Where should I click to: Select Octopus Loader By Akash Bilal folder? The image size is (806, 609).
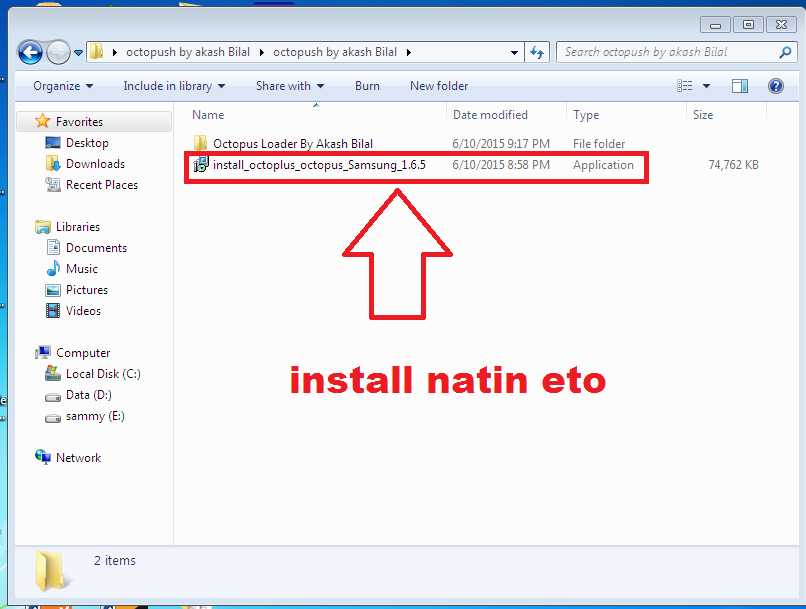click(x=292, y=143)
